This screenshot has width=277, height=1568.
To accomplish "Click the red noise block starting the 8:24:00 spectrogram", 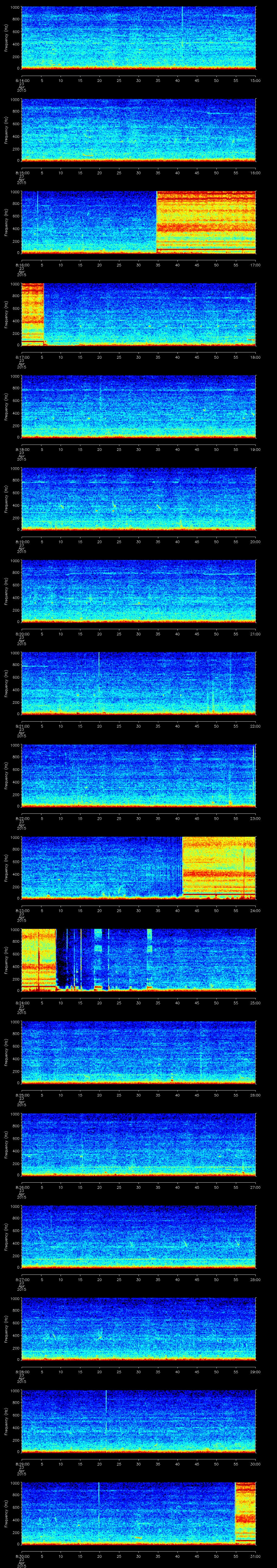I will click(38, 959).
